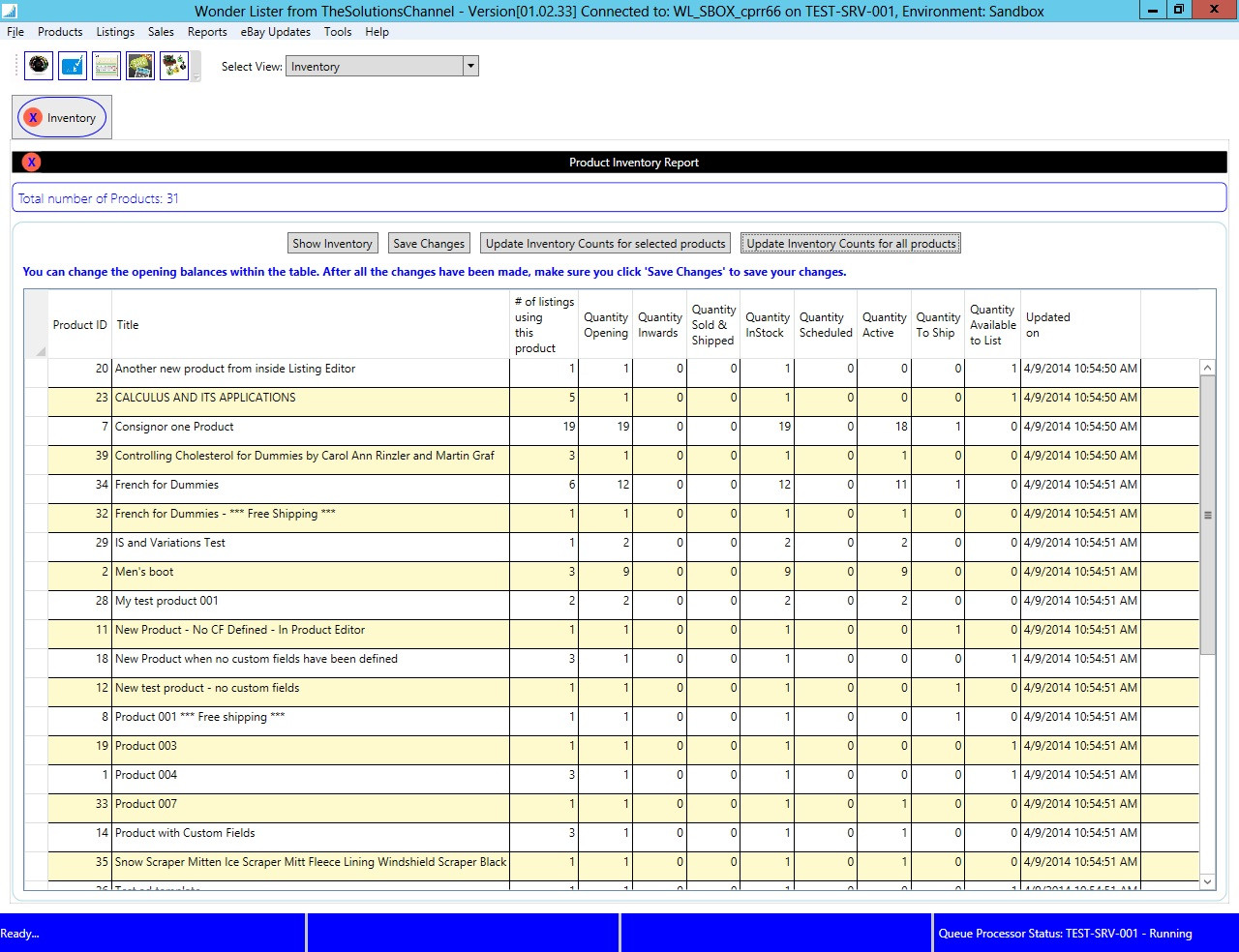Viewport: 1239px width, 952px height.
Task: Click the vertical scrollbar thumb
Action: coord(1207,516)
